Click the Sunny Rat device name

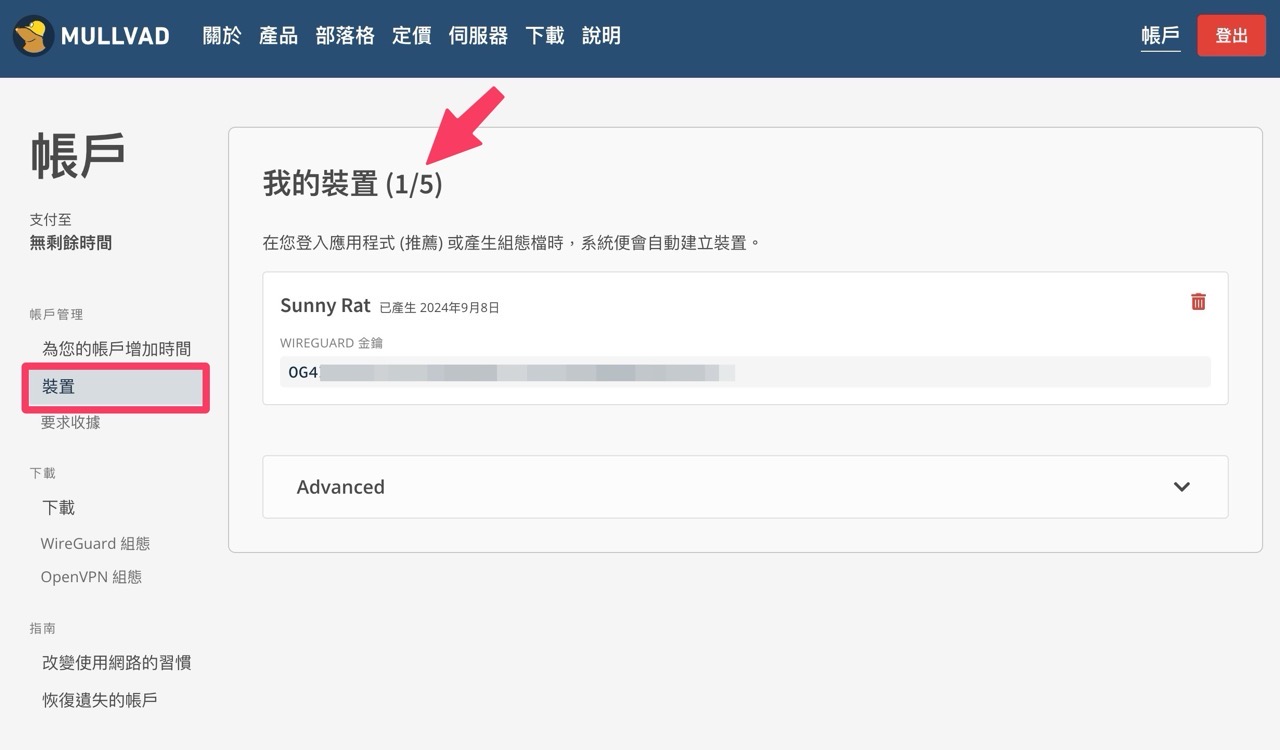[325, 306]
